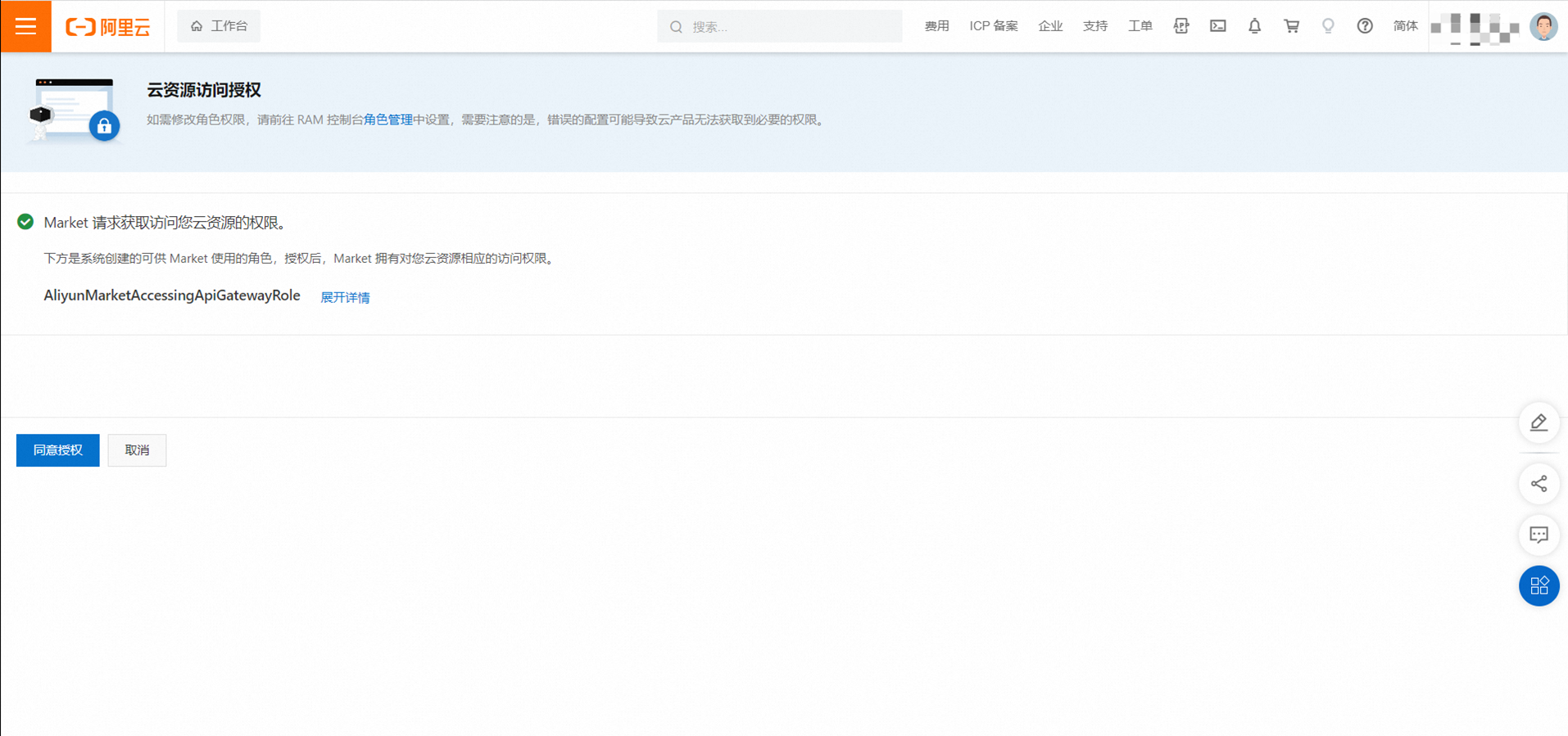Open the 工作台 workbench home button

pyautogui.click(x=219, y=26)
